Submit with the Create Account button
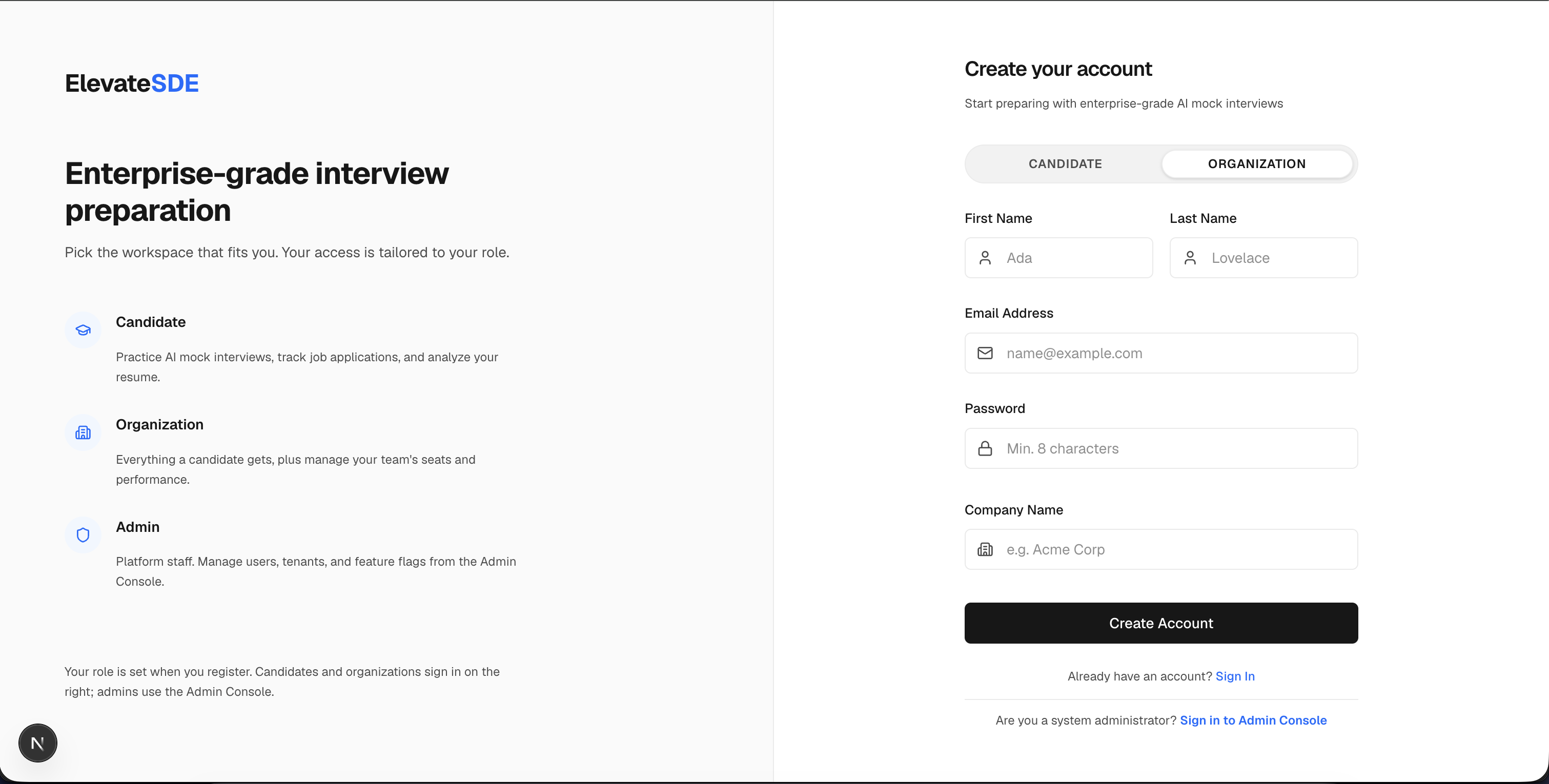The width and height of the screenshot is (1549, 784). pos(1161,623)
